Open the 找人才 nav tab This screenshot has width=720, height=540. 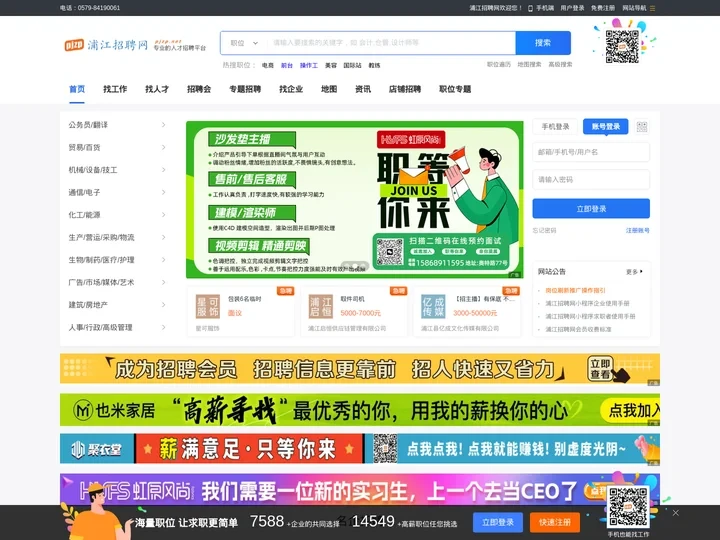[x=157, y=89]
